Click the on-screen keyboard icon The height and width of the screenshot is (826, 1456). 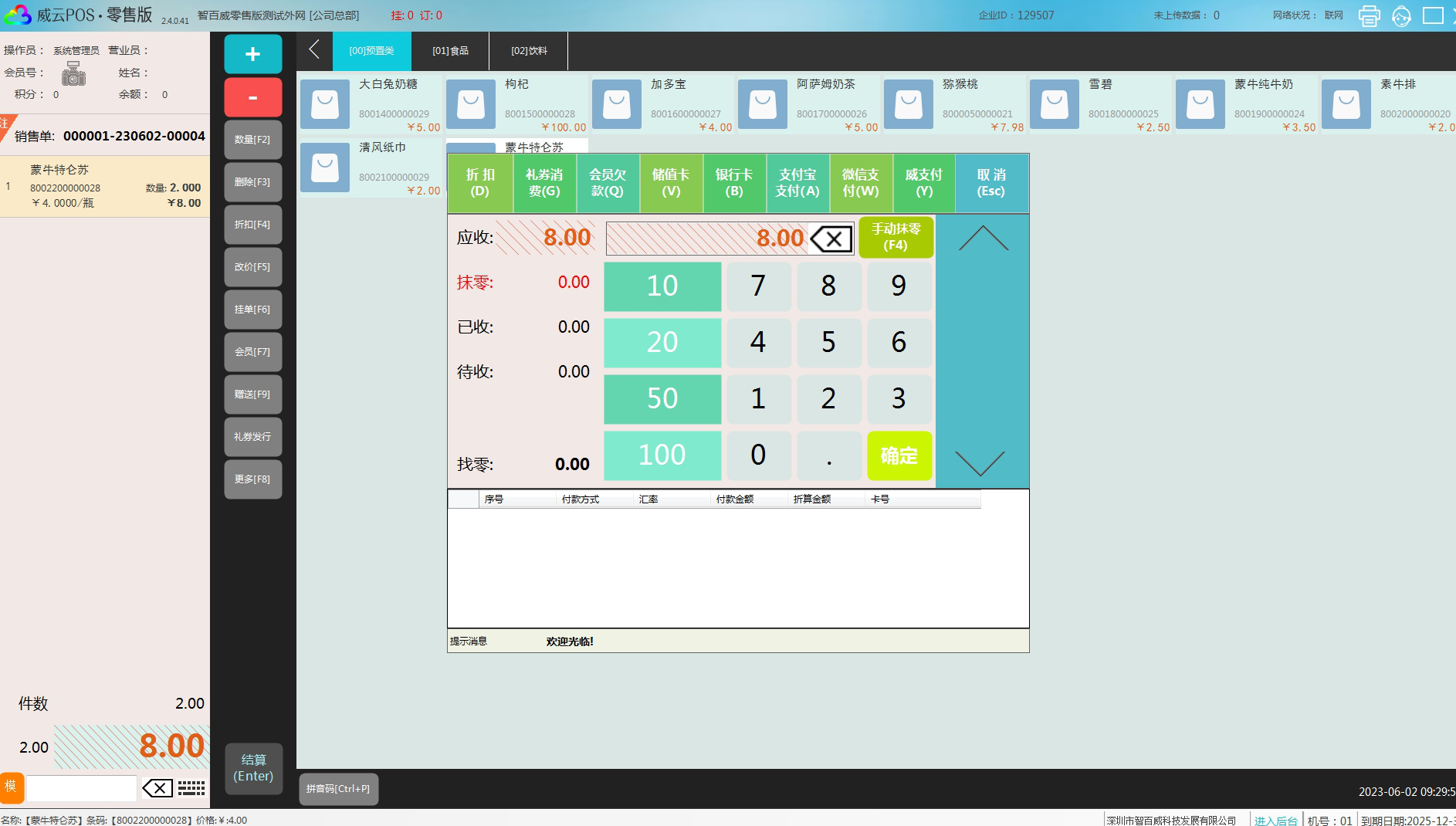pos(191,788)
